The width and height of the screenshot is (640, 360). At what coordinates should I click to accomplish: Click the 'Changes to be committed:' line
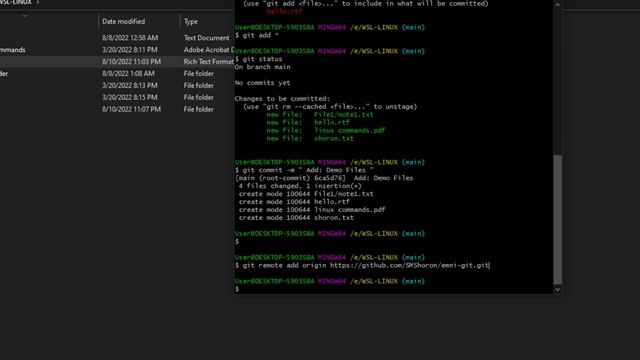(x=282, y=98)
